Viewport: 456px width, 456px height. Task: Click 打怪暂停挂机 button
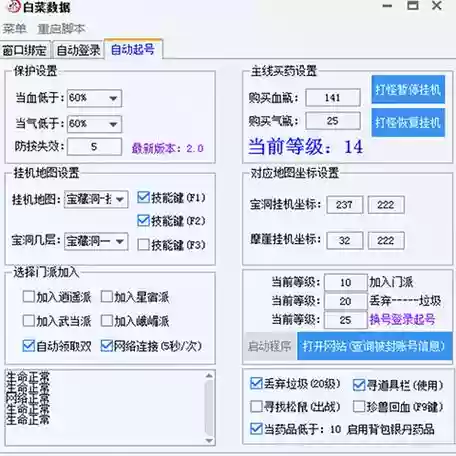(408, 89)
